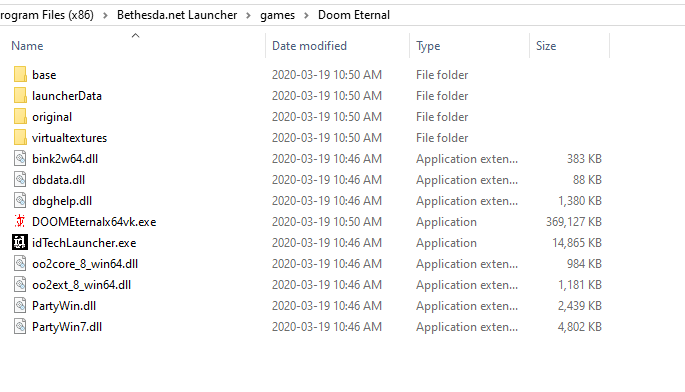685x392 pixels.
Task: Click the bink2w64.dll file icon
Action: coord(20,158)
